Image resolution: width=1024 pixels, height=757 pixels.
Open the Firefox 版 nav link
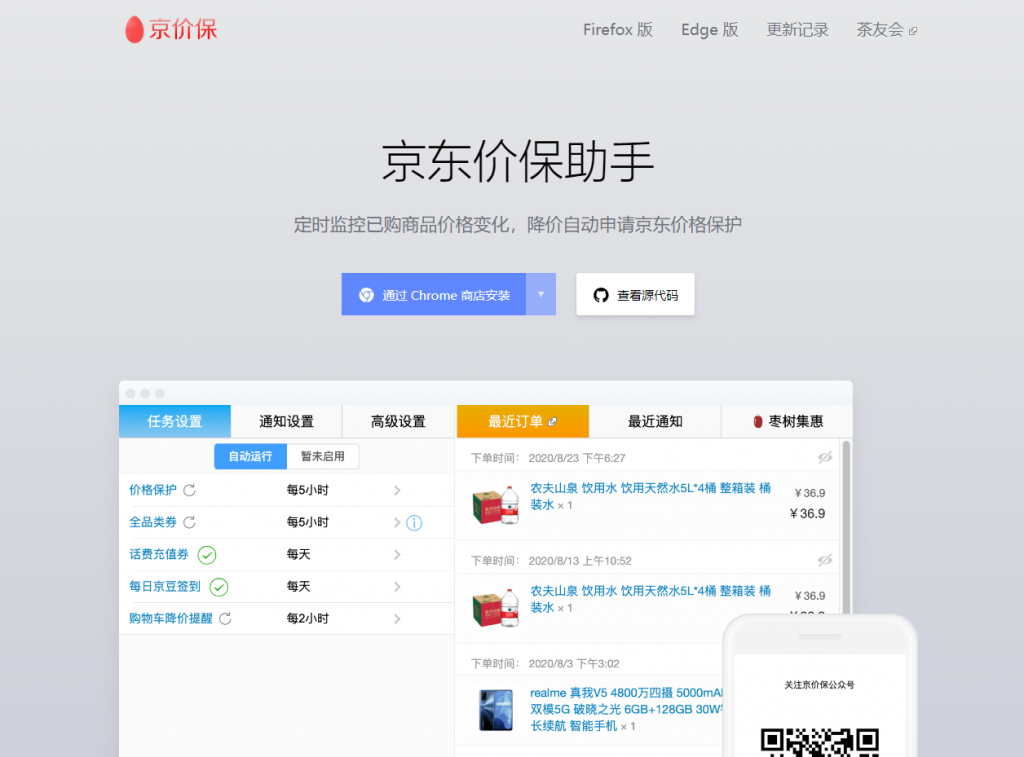point(618,29)
